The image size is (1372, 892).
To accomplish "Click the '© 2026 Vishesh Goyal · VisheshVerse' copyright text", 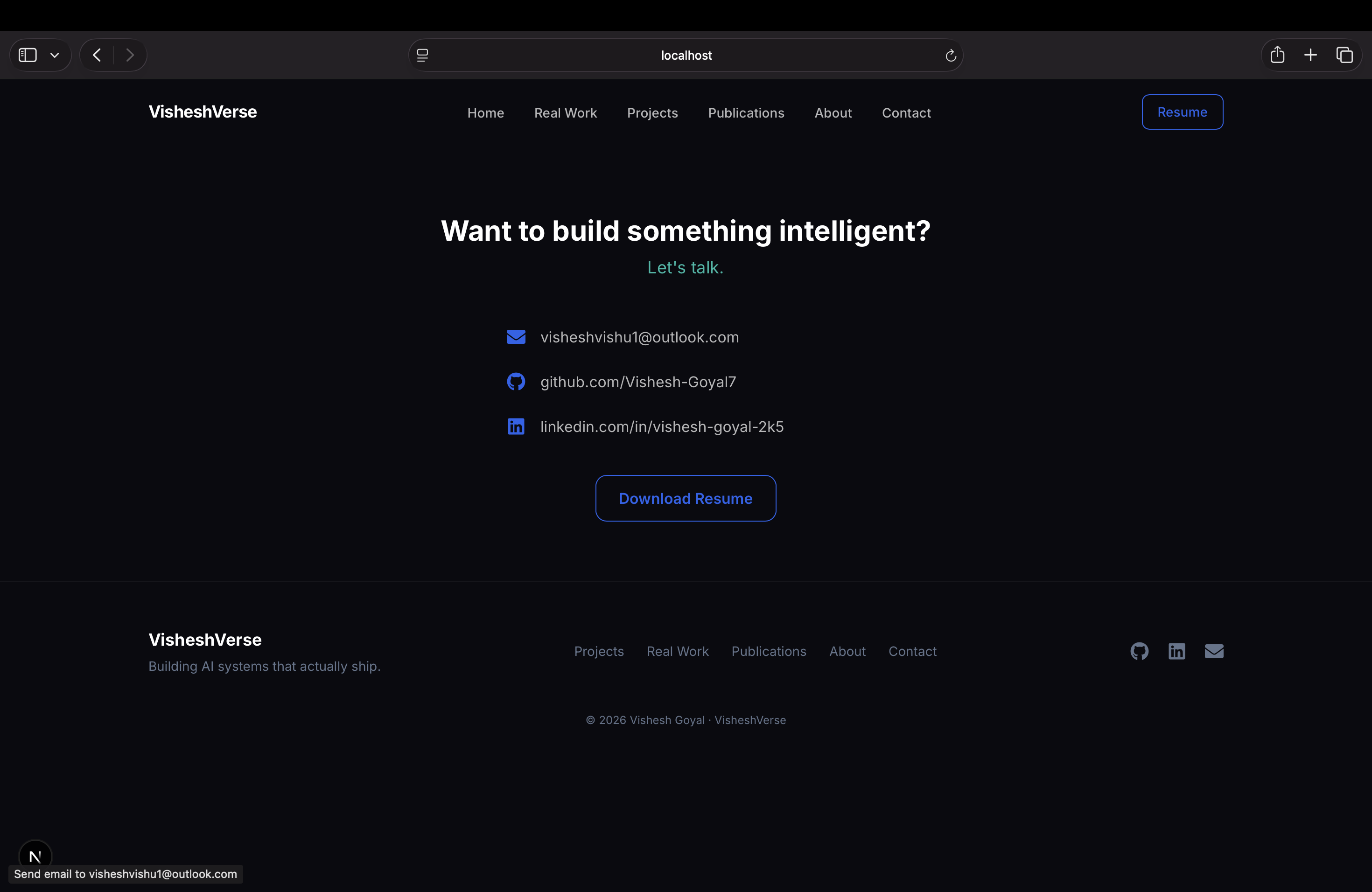I will click(686, 720).
